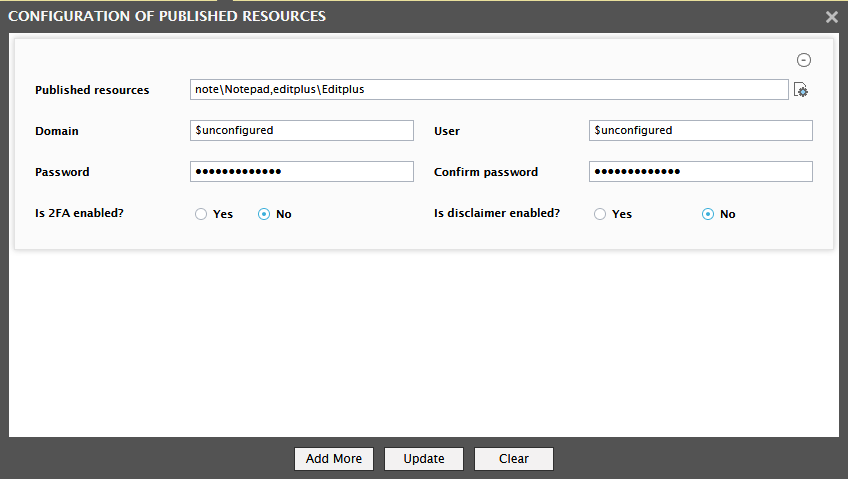Click into the User field

point(701,130)
